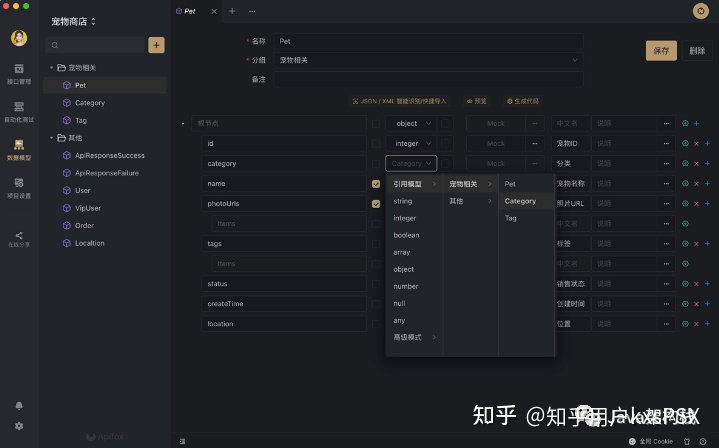Image resolution: width=719 pixels, height=448 pixels.
Task: Delete the status field row
Action: [x=697, y=284]
